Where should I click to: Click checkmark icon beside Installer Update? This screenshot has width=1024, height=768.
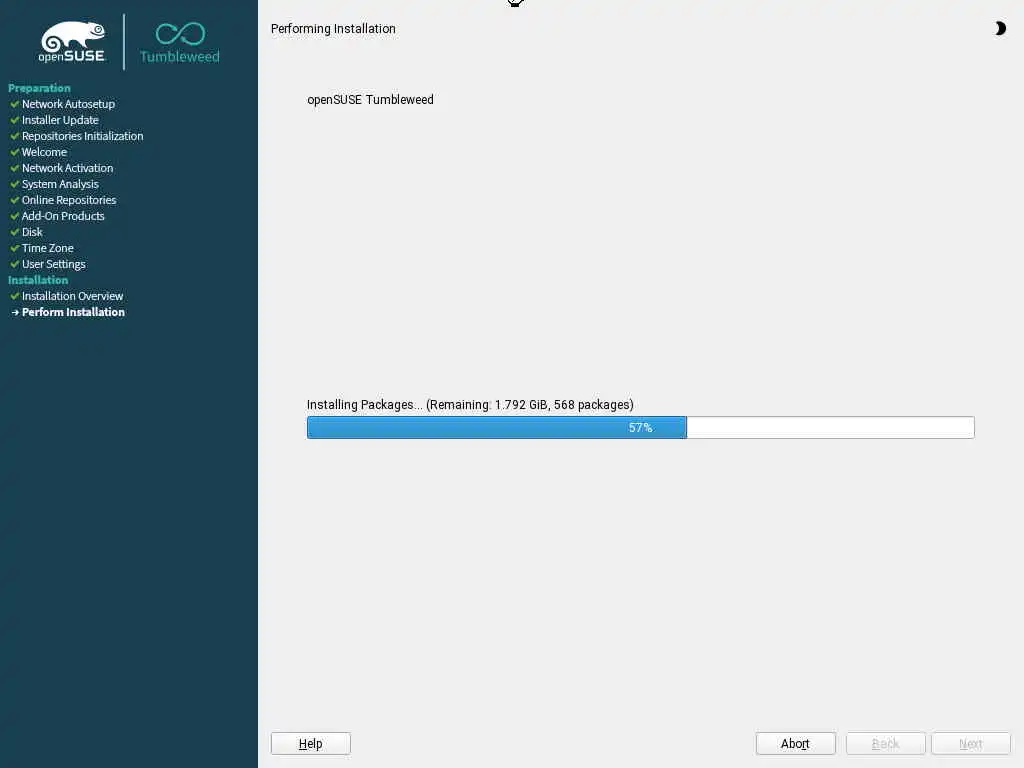click(14, 120)
